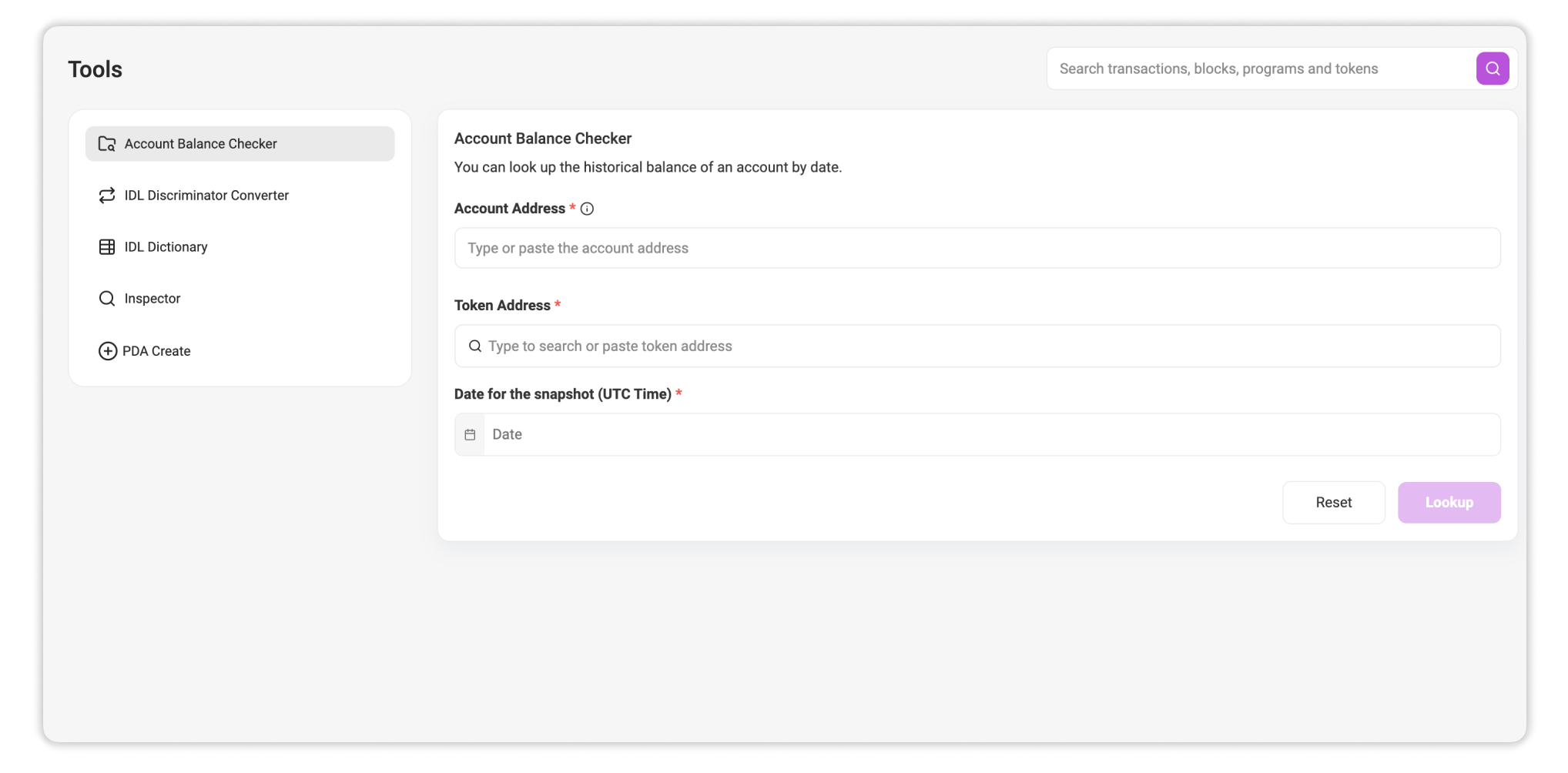1568x773 pixels.
Task: Select PDA Create in the tools list
Action: pos(156,351)
